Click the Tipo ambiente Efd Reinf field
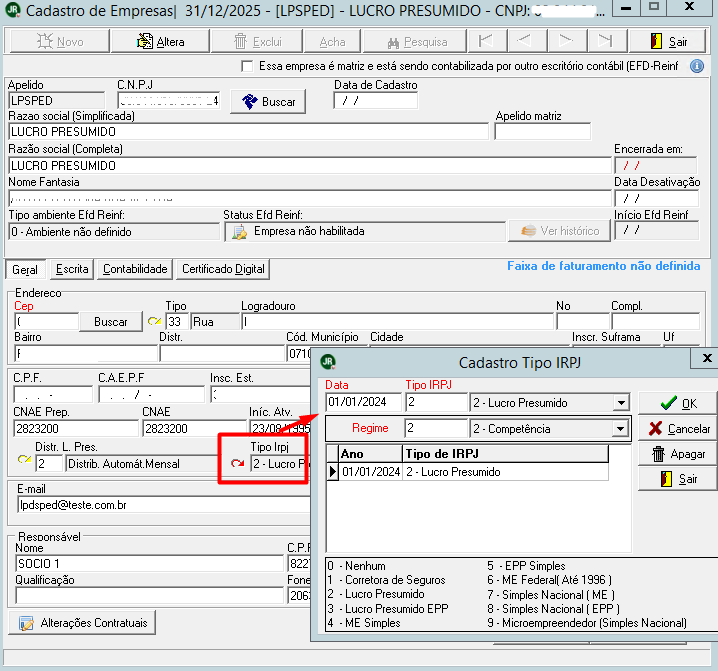Image resolution: width=718 pixels, height=671 pixels. pyautogui.click(x=114, y=232)
